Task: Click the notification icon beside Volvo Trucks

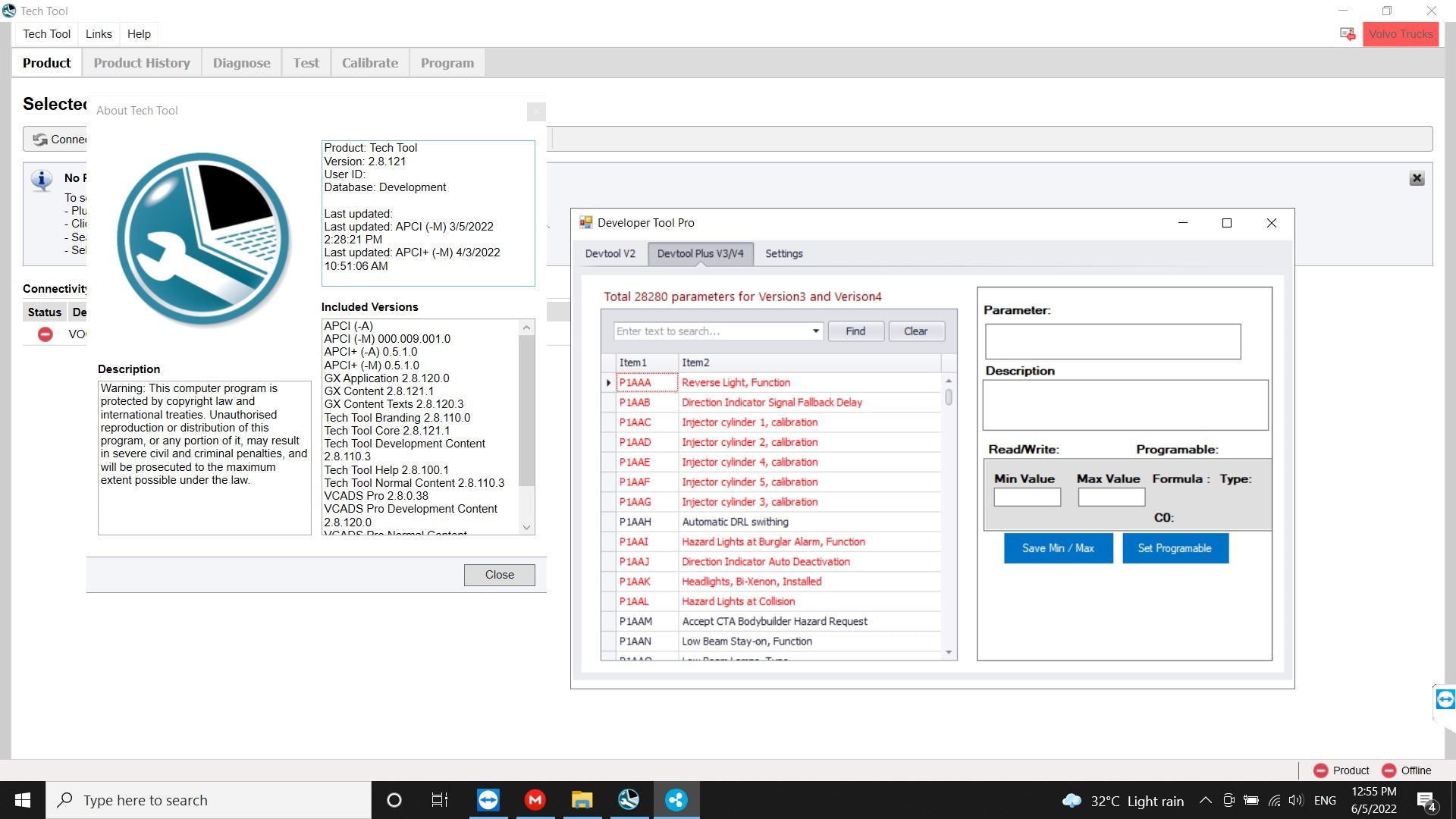Action: pyautogui.click(x=1348, y=34)
